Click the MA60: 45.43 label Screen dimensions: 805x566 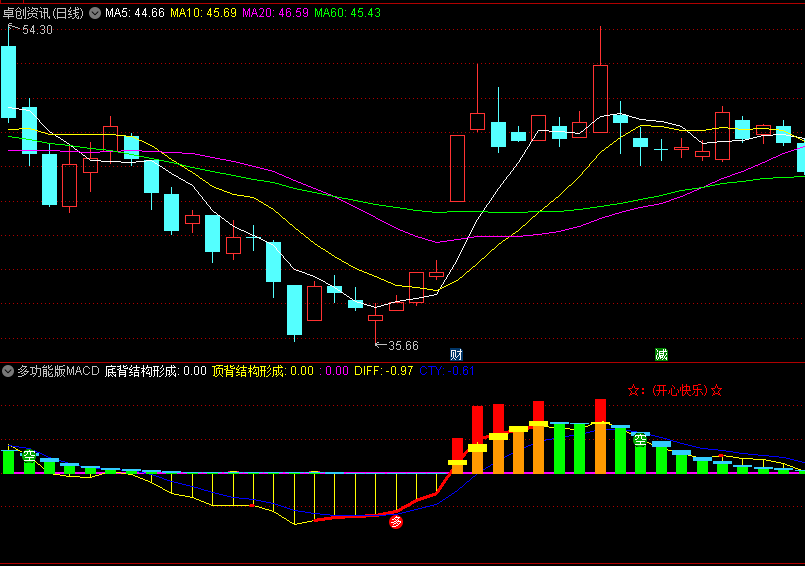348,13
